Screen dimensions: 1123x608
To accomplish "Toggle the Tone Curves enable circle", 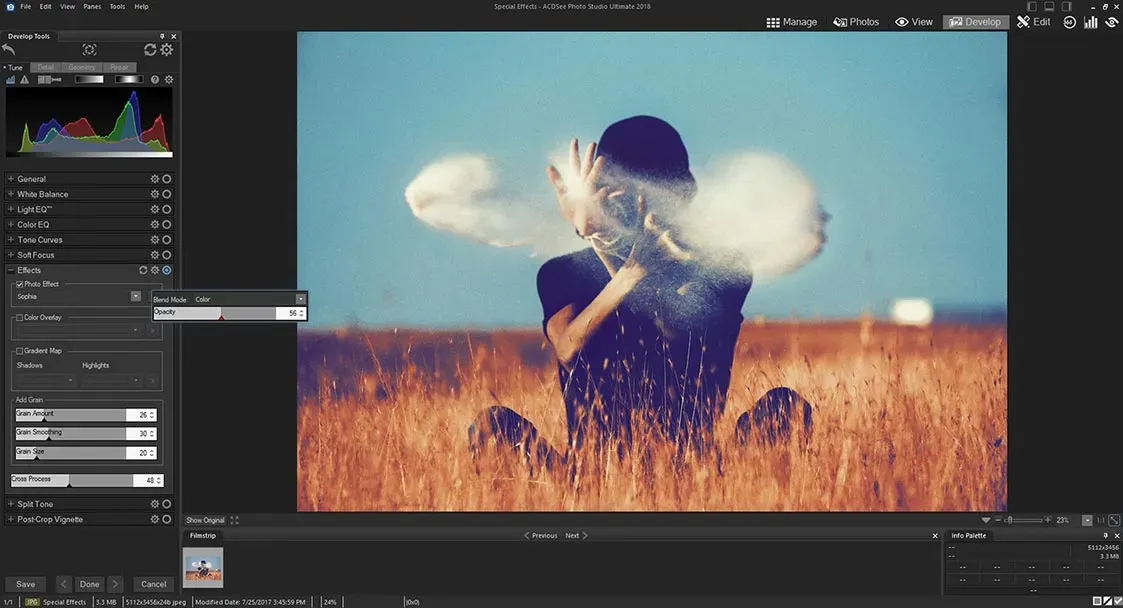I will [x=167, y=240].
